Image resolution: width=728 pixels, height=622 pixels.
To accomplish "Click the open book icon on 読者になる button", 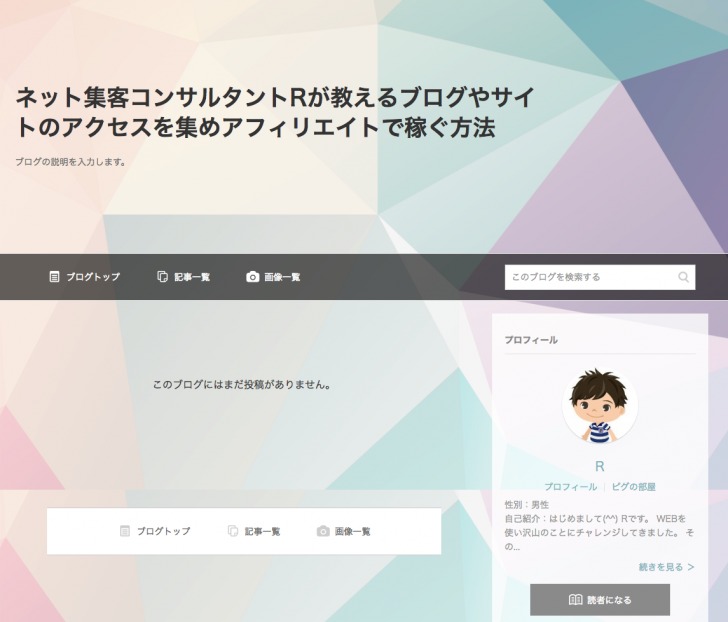I will 575,600.
